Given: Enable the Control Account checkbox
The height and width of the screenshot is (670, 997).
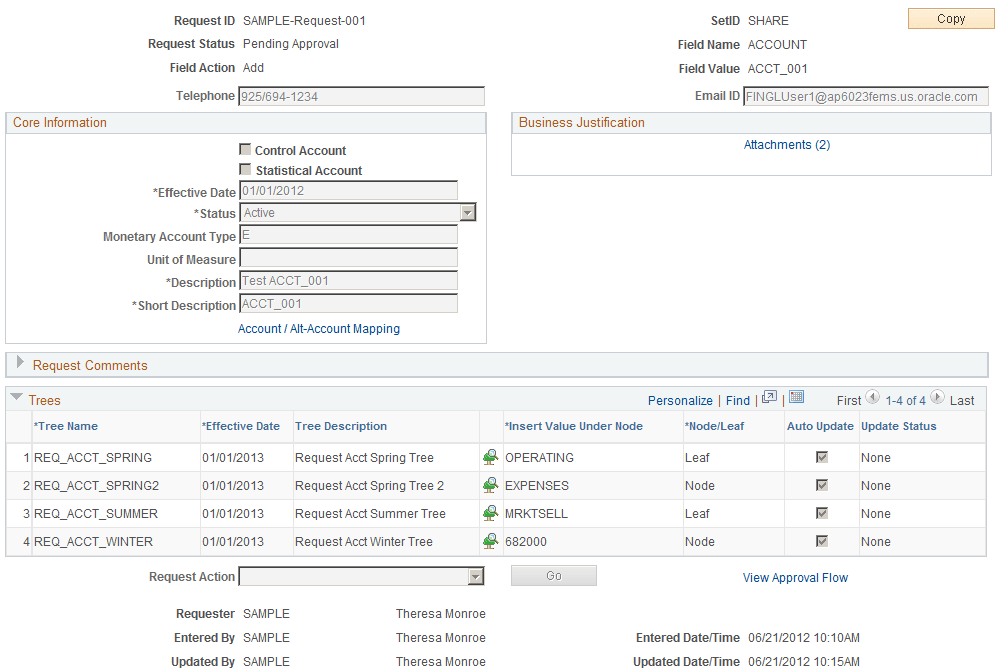Looking at the screenshot, I should pos(245,149).
